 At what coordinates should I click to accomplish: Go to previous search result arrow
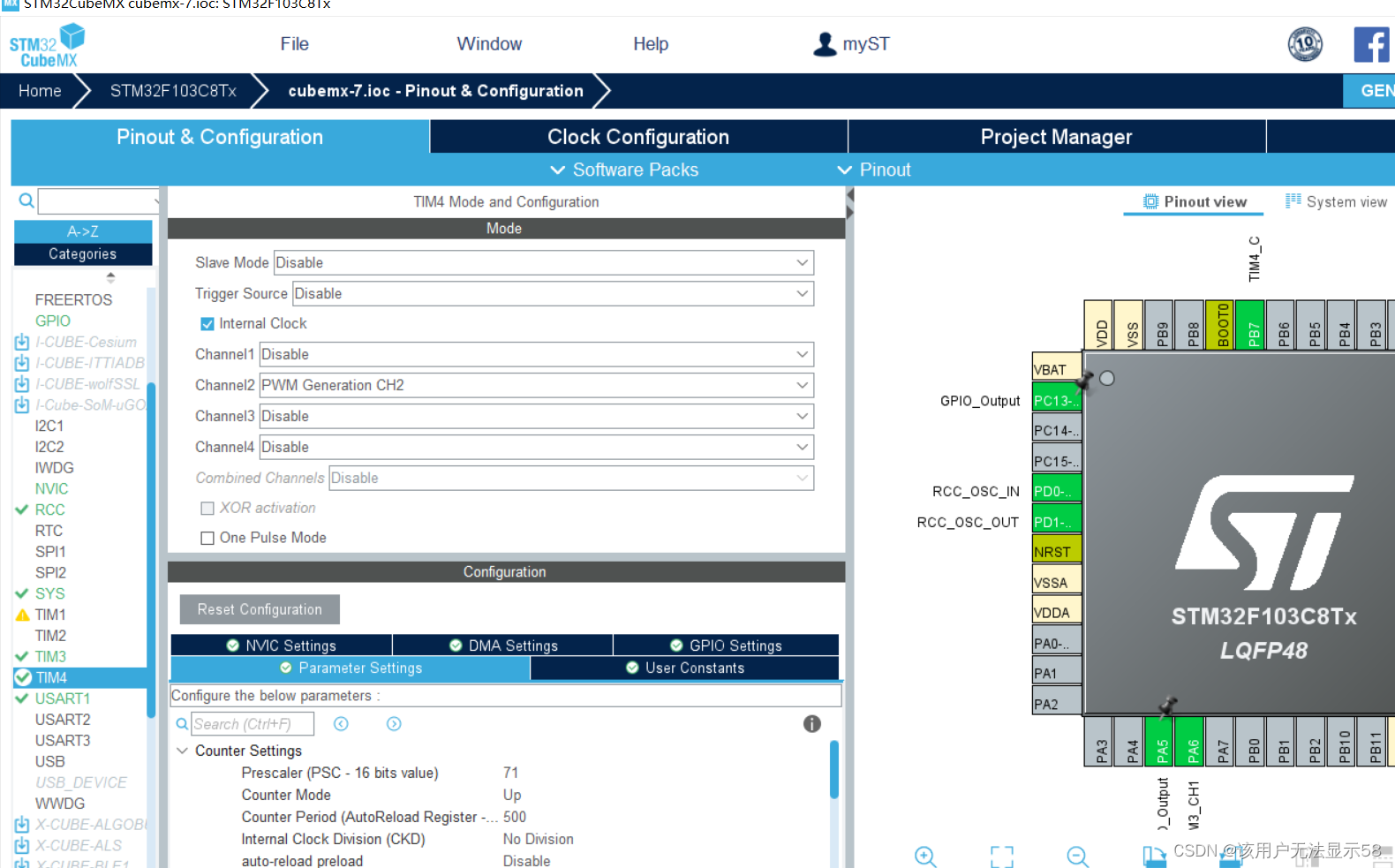tap(341, 724)
